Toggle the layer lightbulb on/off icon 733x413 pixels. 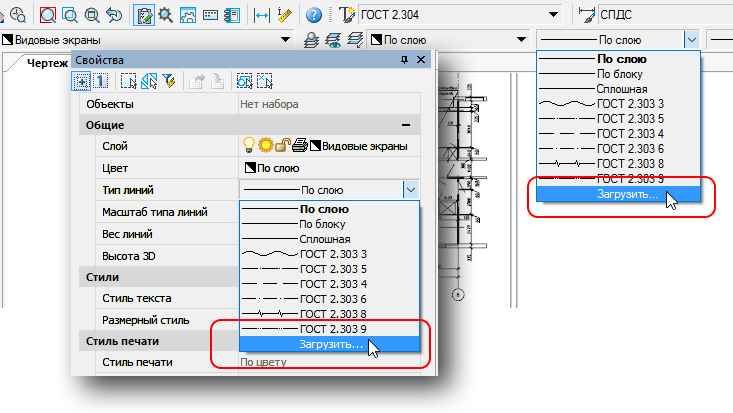[249, 145]
